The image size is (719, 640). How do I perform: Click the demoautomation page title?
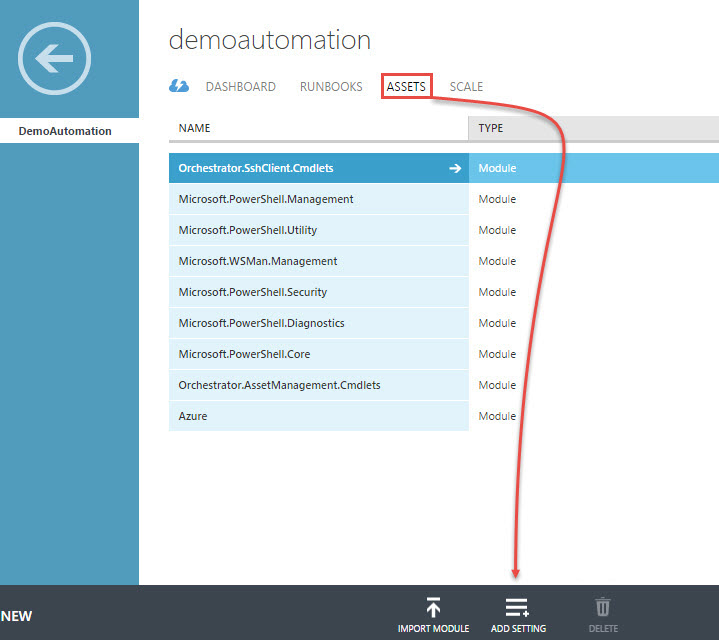tap(270, 40)
